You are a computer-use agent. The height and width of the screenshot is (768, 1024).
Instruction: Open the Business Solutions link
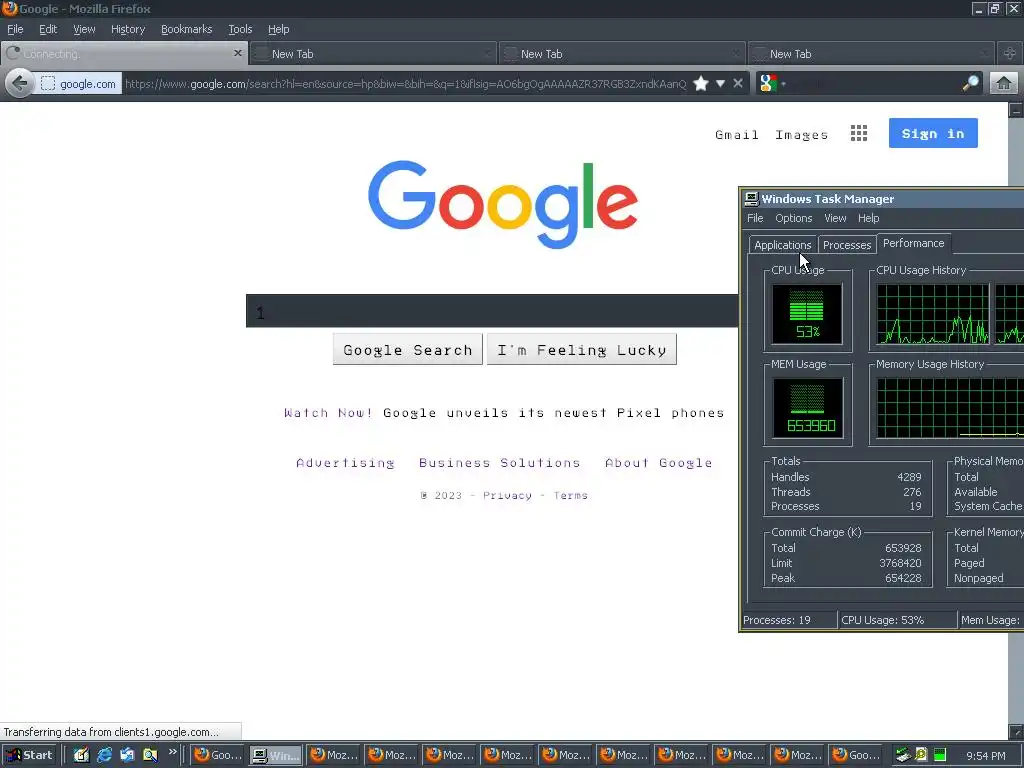500,463
